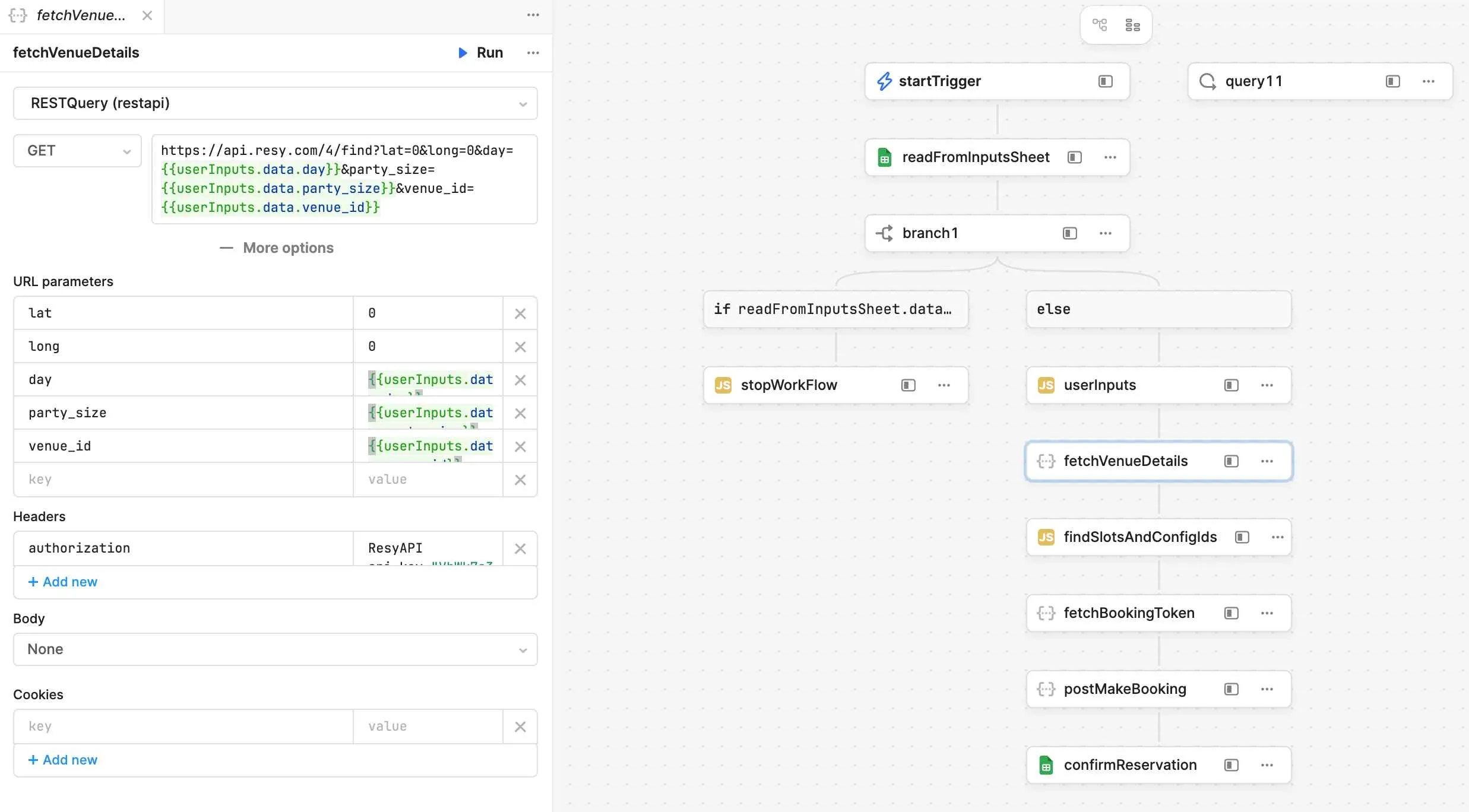Click the userInputs JS icon
The width and height of the screenshot is (1469, 812).
coord(1046,385)
